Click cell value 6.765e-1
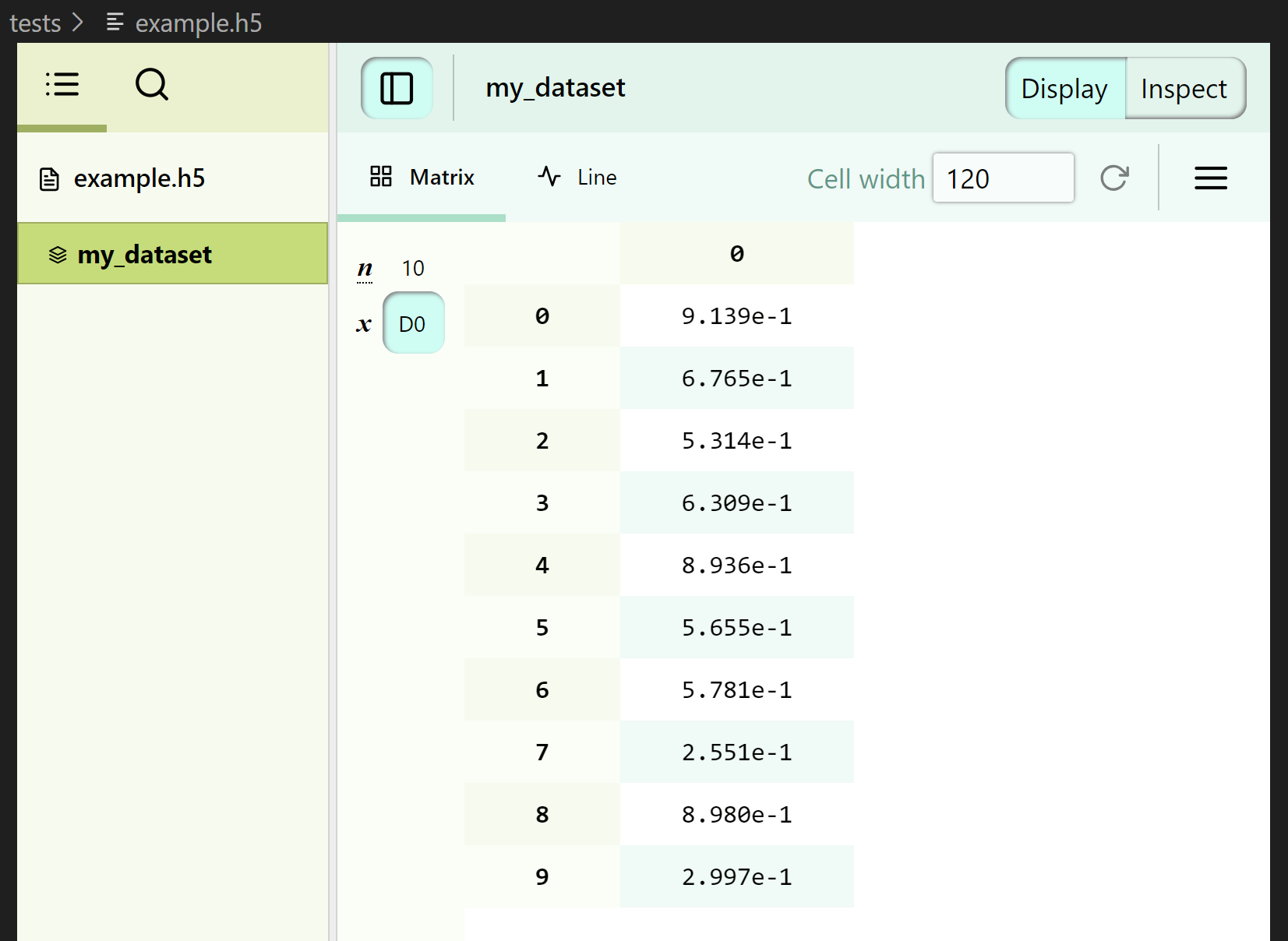 coord(737,378)
